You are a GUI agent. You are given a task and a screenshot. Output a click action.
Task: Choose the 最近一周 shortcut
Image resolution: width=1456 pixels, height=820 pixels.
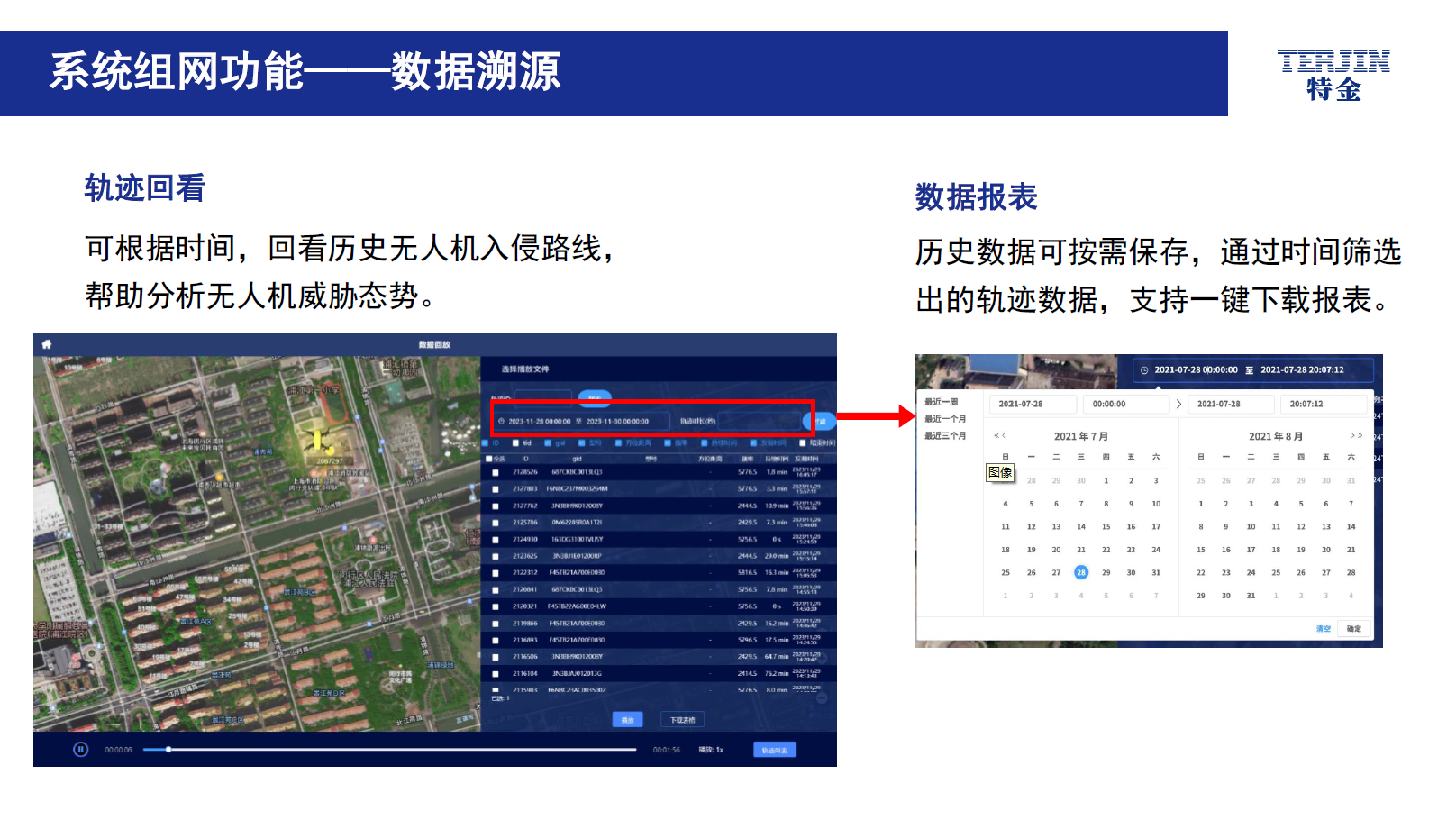[941, 402]
